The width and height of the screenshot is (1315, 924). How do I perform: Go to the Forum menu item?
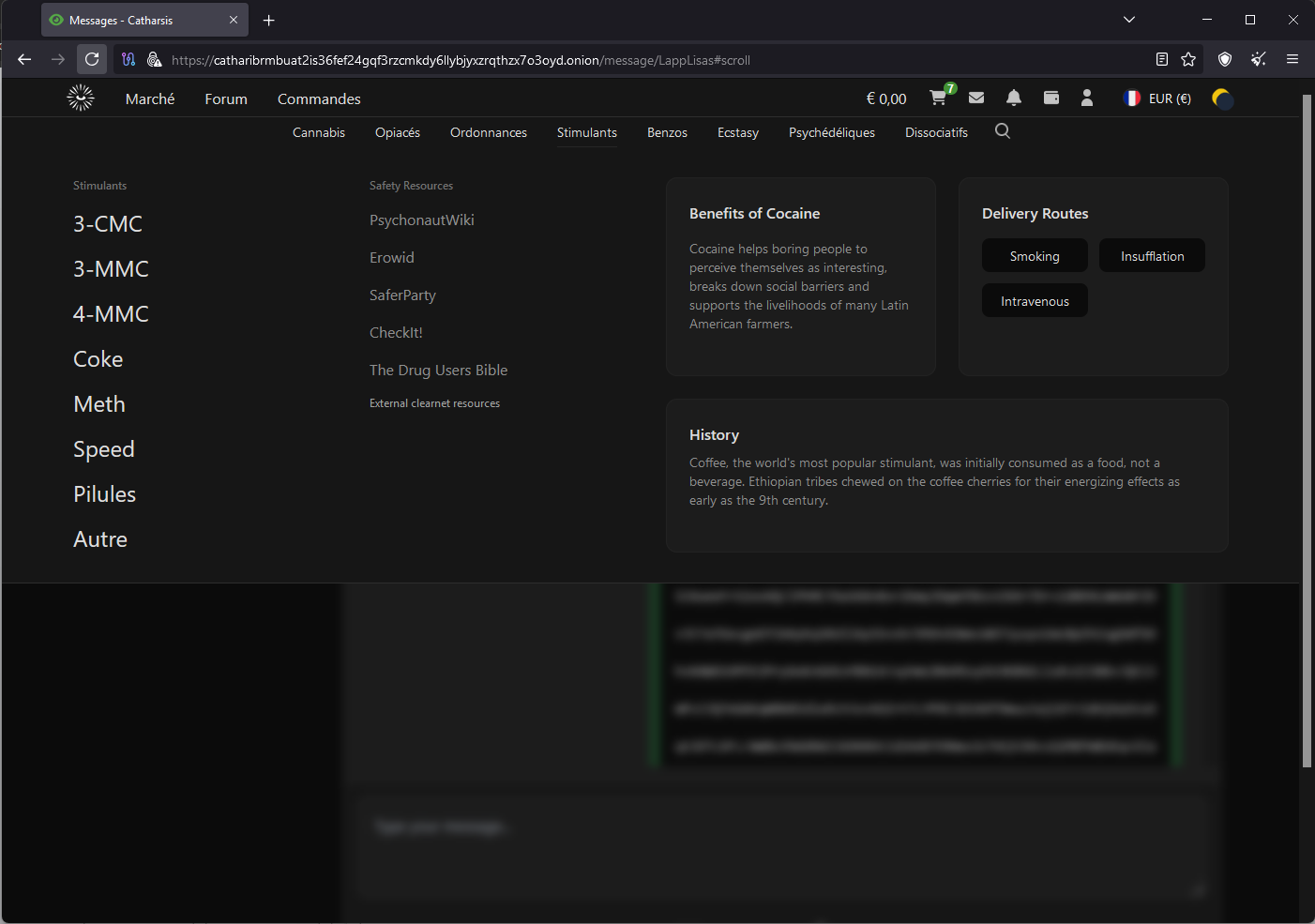(226, 98)
